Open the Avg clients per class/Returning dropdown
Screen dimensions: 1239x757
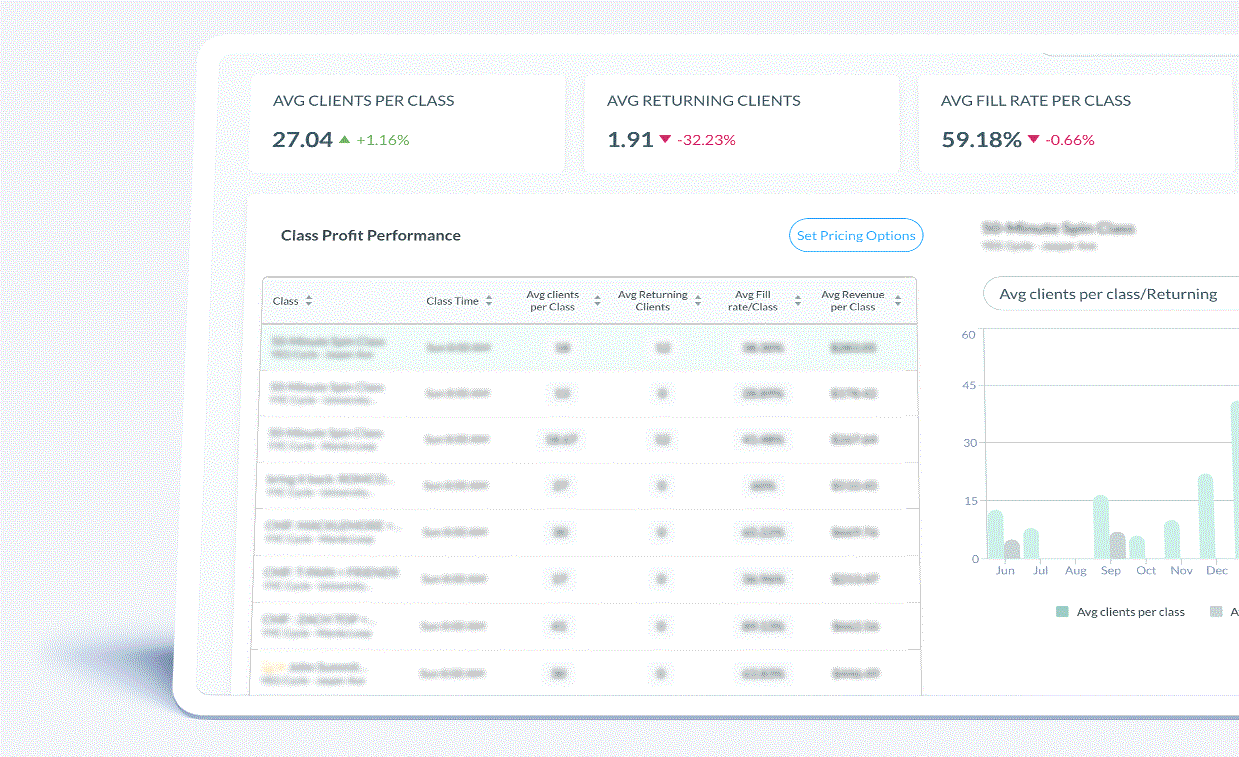coord(1111,294)
